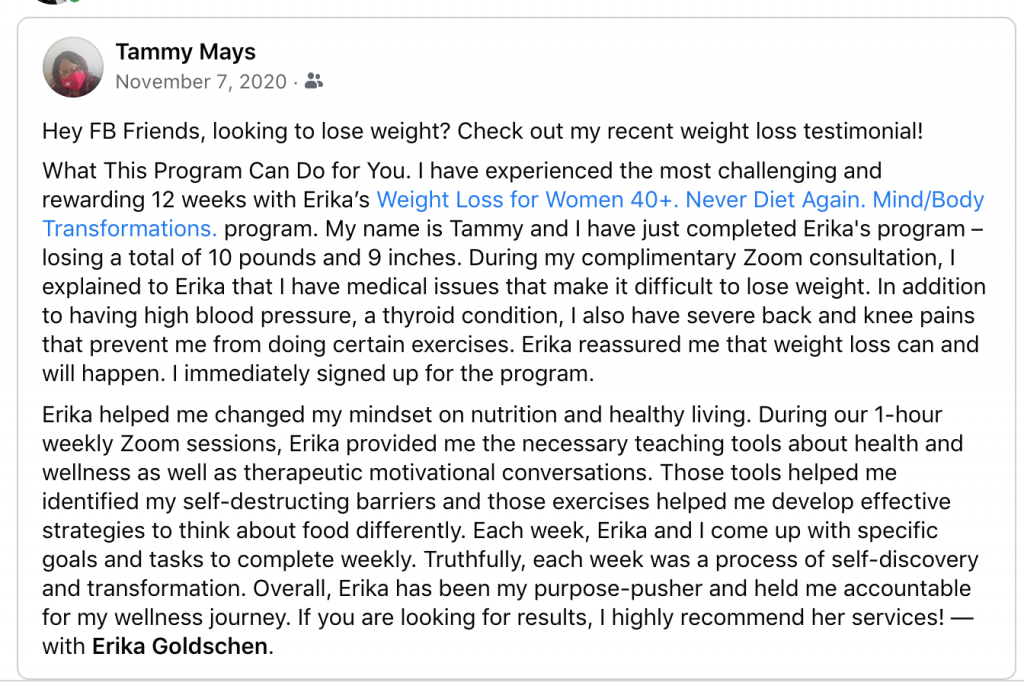Click 'I highly recommend her services!' text
1024x689 pixels.
point(771,617)
